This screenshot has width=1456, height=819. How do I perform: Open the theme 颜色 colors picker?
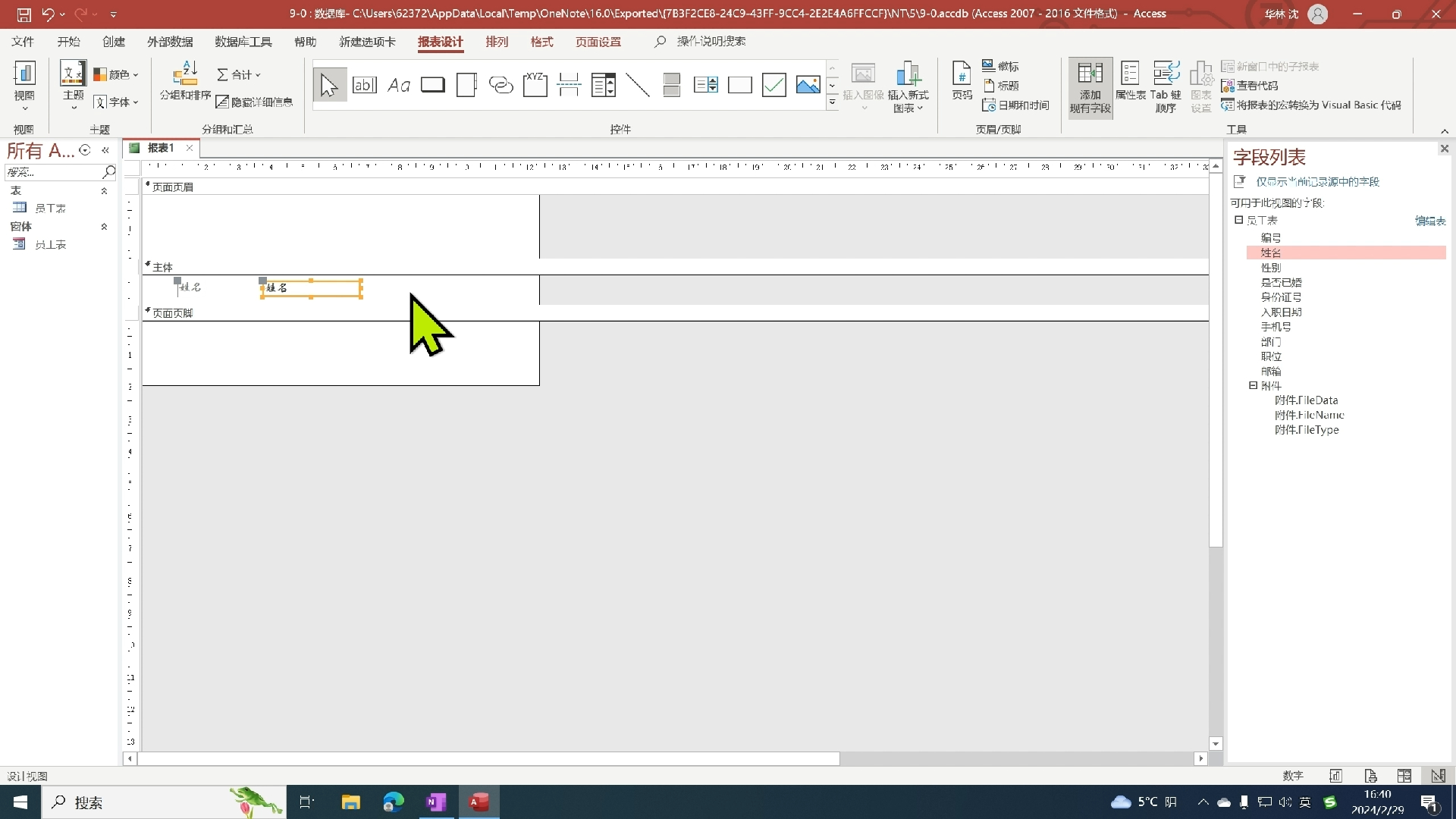point(116,74)
